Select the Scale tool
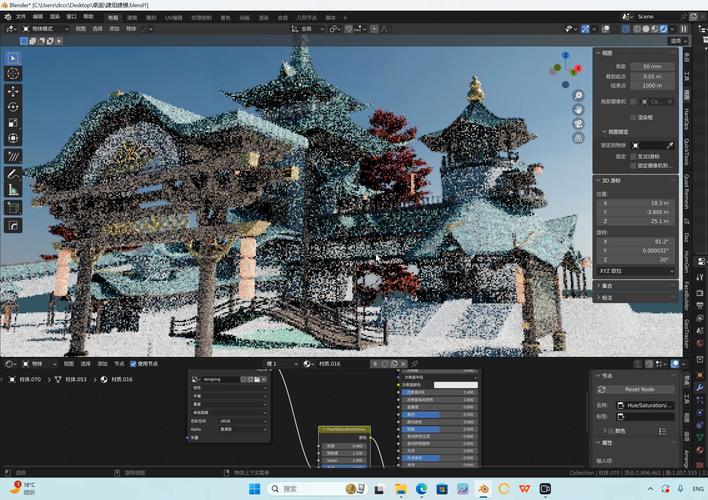The width and height of the screenshot is (708, 500). (x=13, y=122)
